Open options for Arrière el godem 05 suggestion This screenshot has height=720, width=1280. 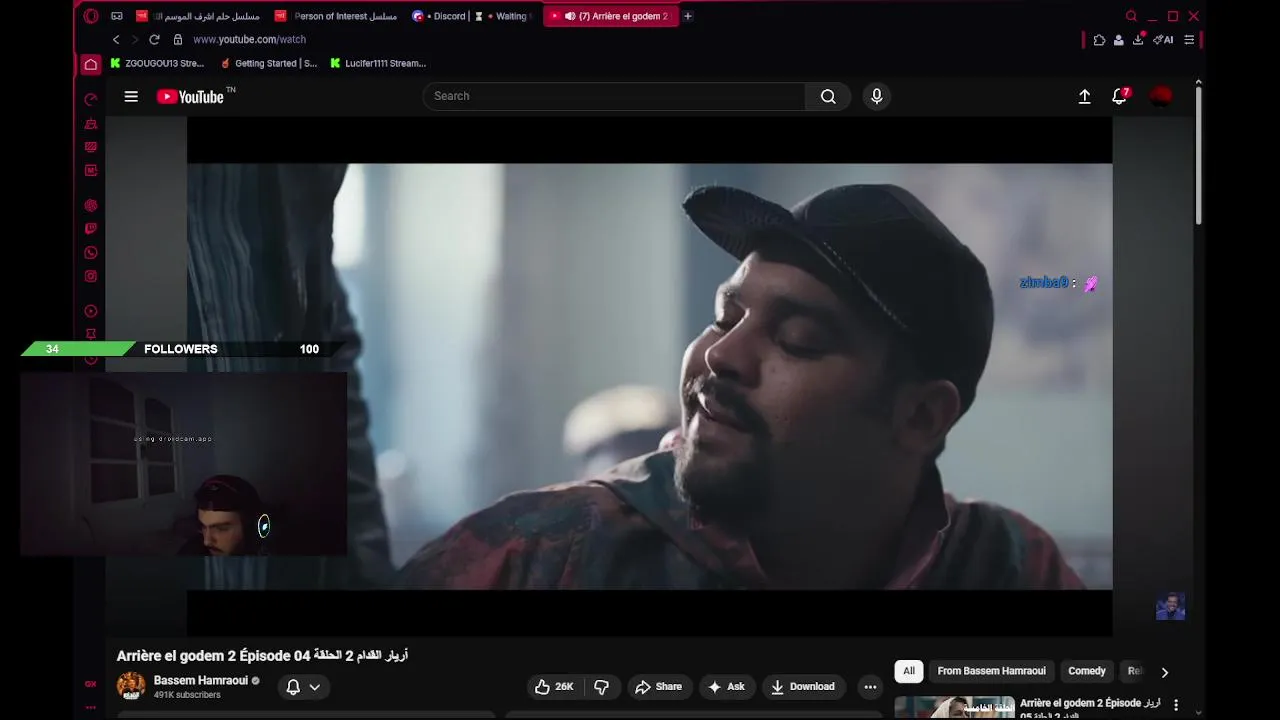1176,705
